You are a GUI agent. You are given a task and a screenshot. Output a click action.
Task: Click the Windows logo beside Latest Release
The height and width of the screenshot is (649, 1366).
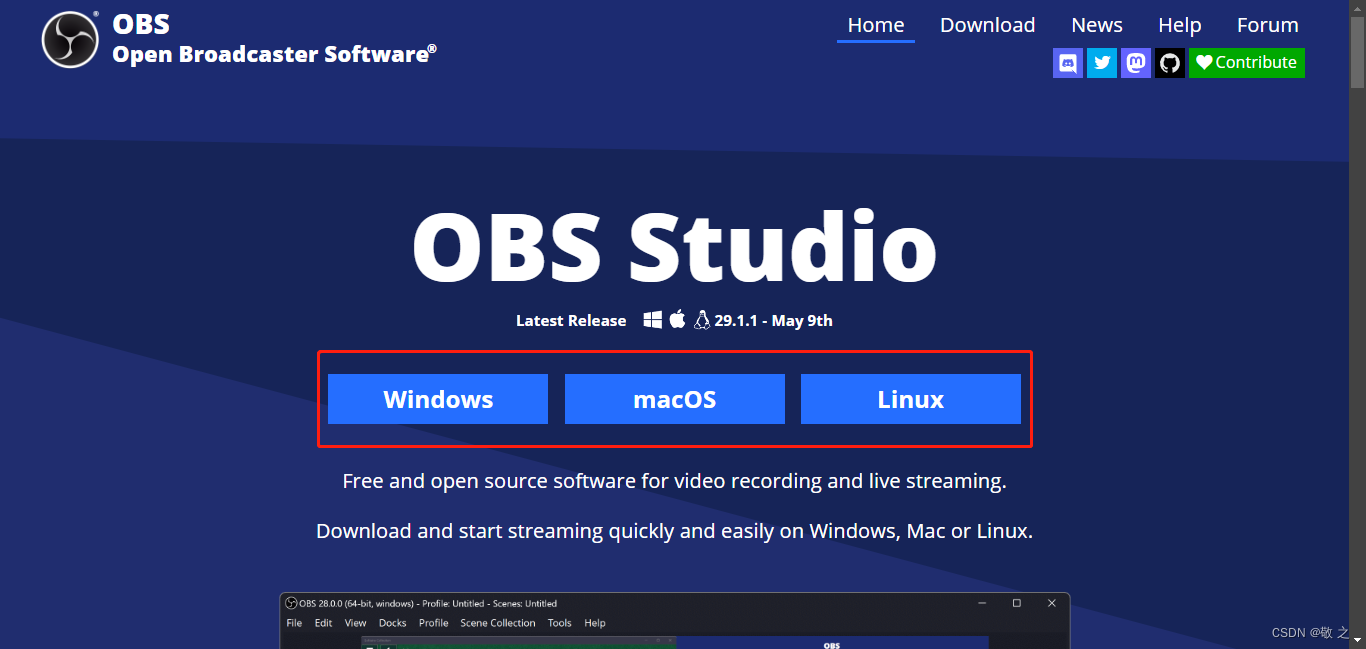pyautogui.click(x=653, y=320)
